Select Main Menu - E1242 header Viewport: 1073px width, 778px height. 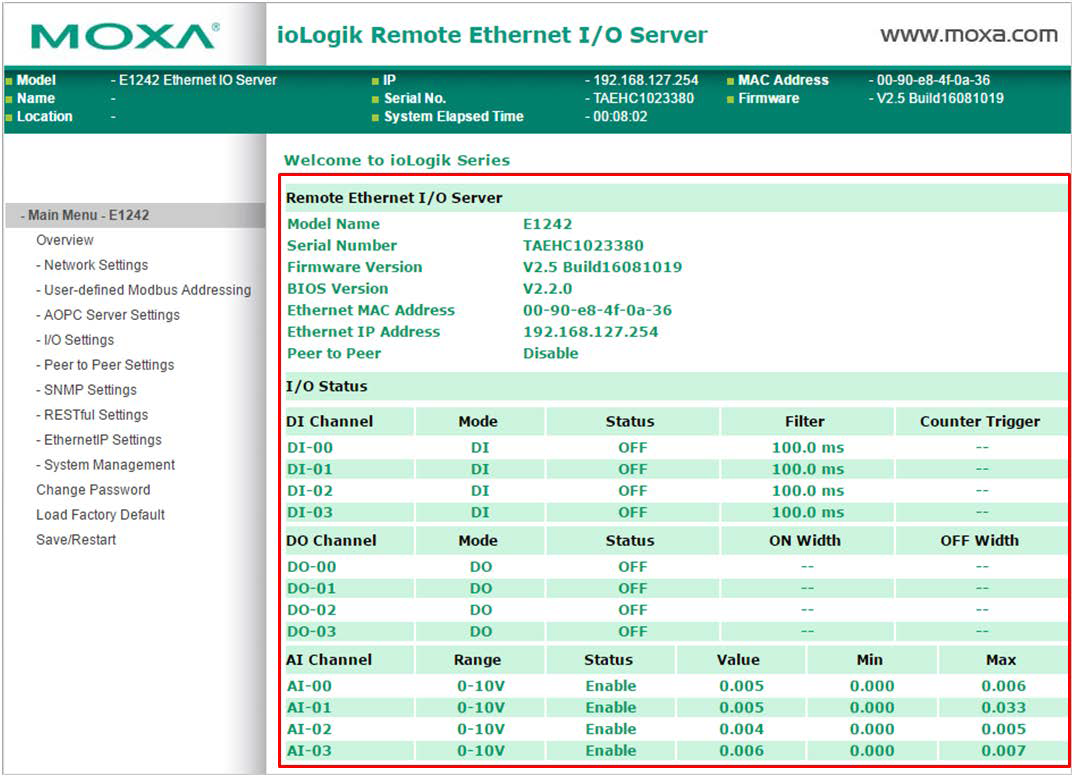135,215
